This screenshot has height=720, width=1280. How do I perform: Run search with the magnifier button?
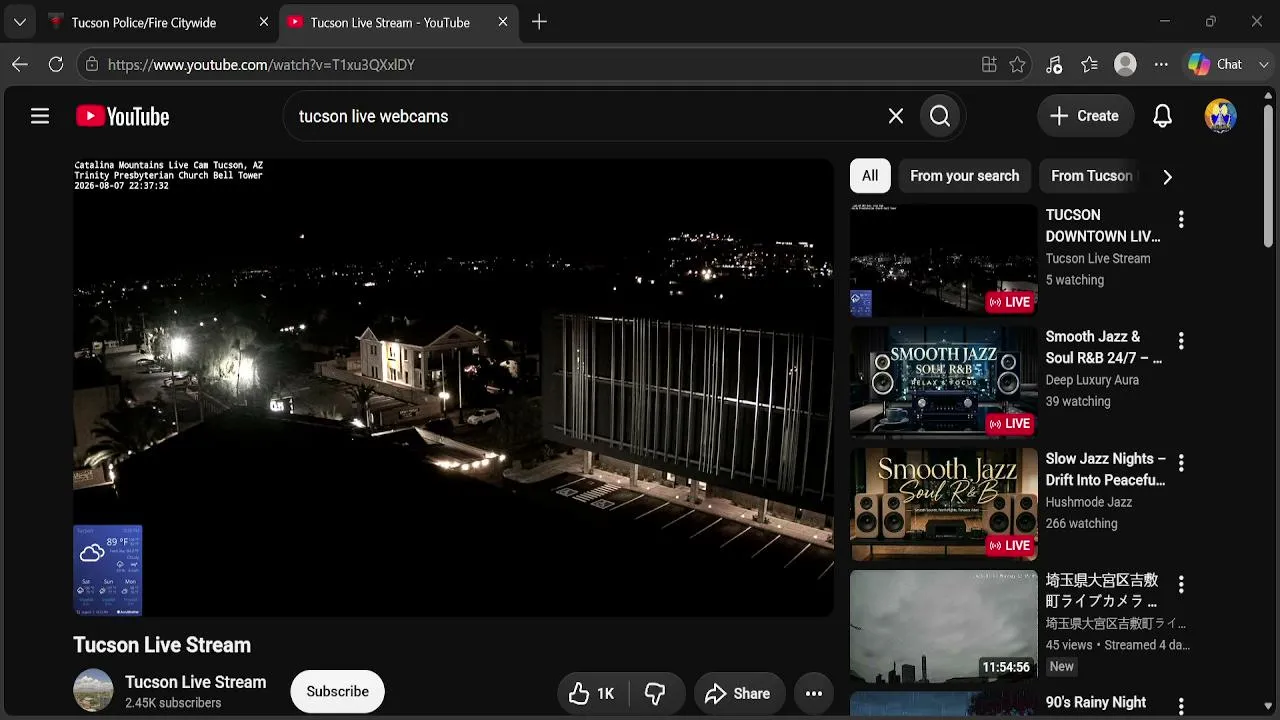point(940,116)
